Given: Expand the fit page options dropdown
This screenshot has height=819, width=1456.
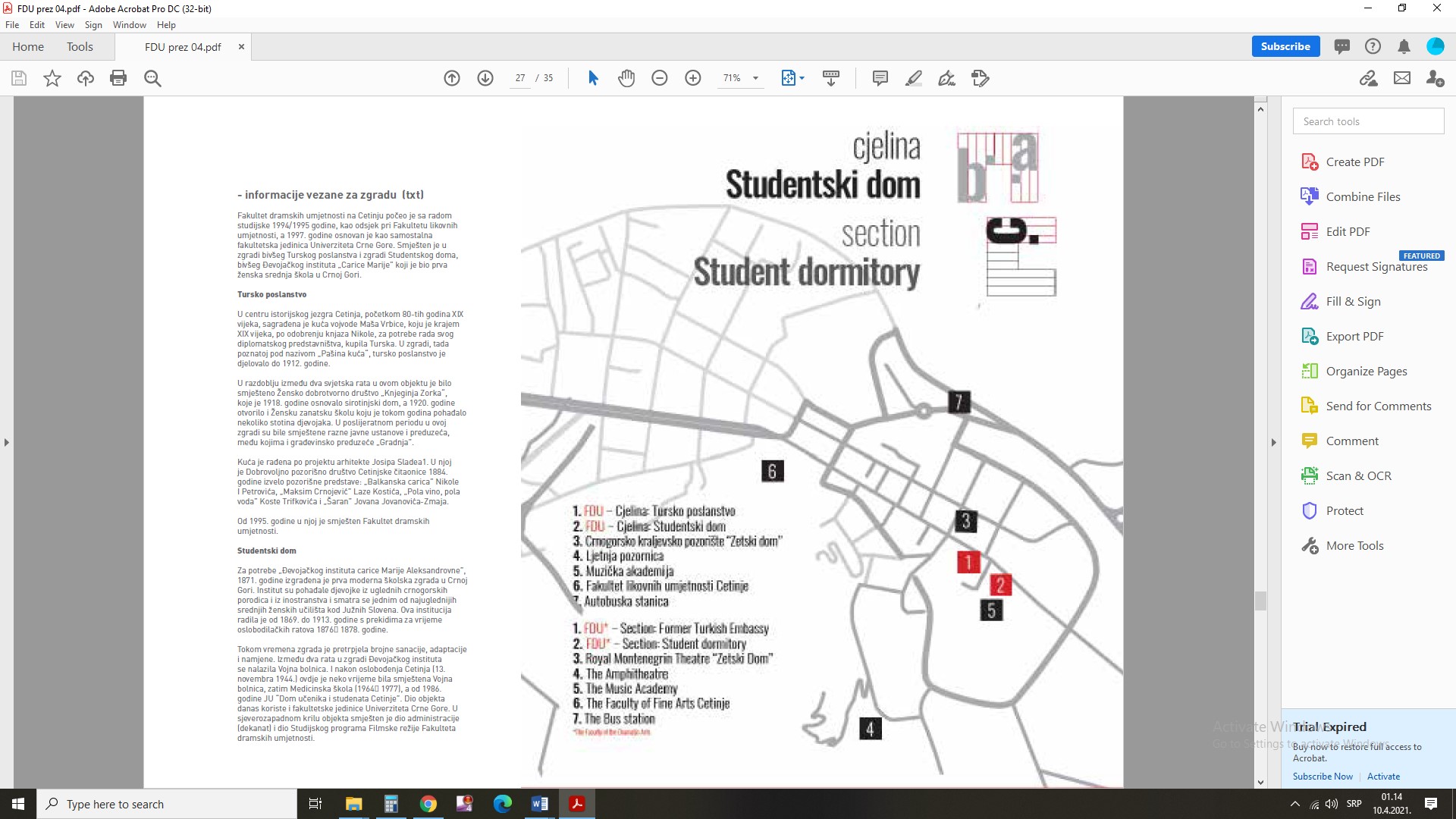Looking at the screenshot, I should (802, 78).
